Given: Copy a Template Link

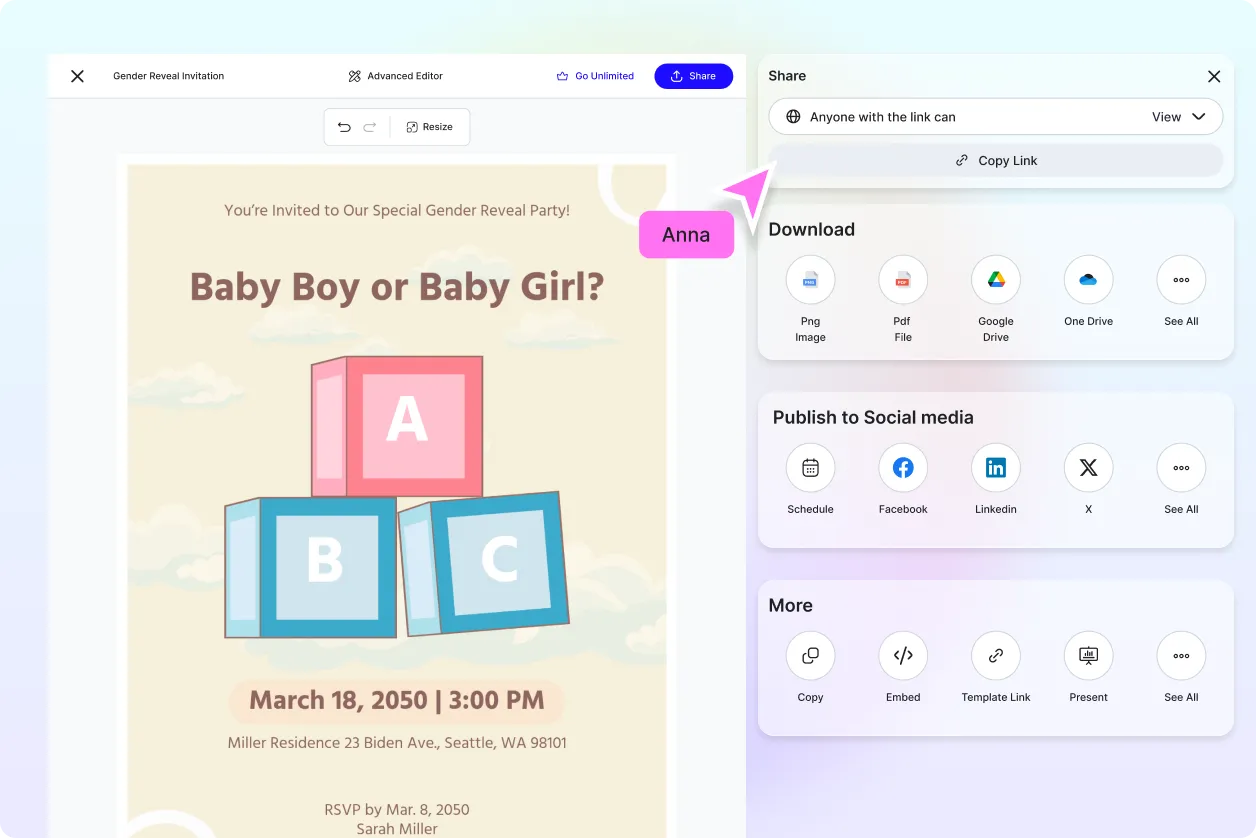Looking at the screenshot, I should point(995,655).
